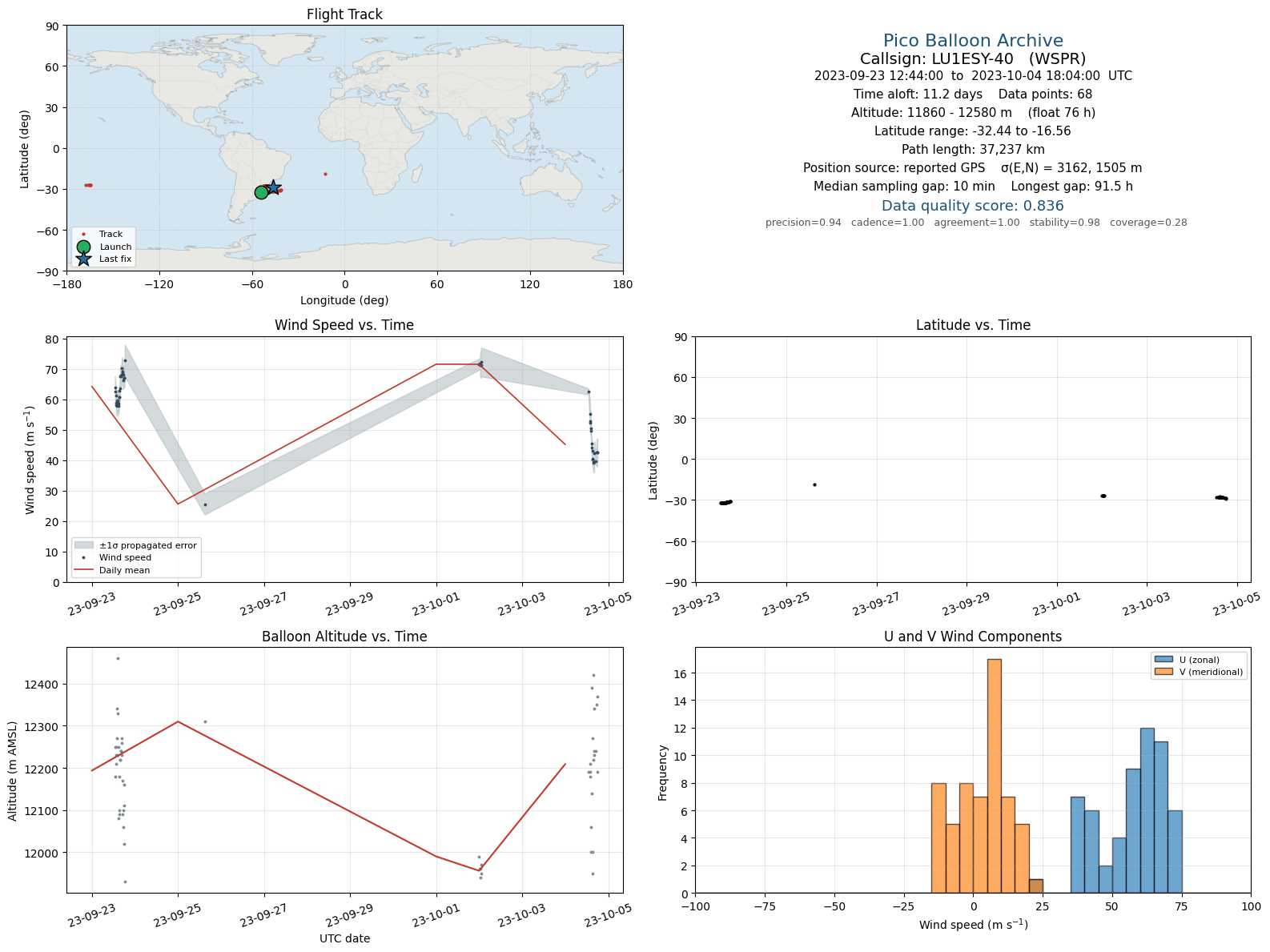Click the histogram's Wind speed x-axis label
The height and width of the screenshot is (952, 1270).
[x=973, y=925]
